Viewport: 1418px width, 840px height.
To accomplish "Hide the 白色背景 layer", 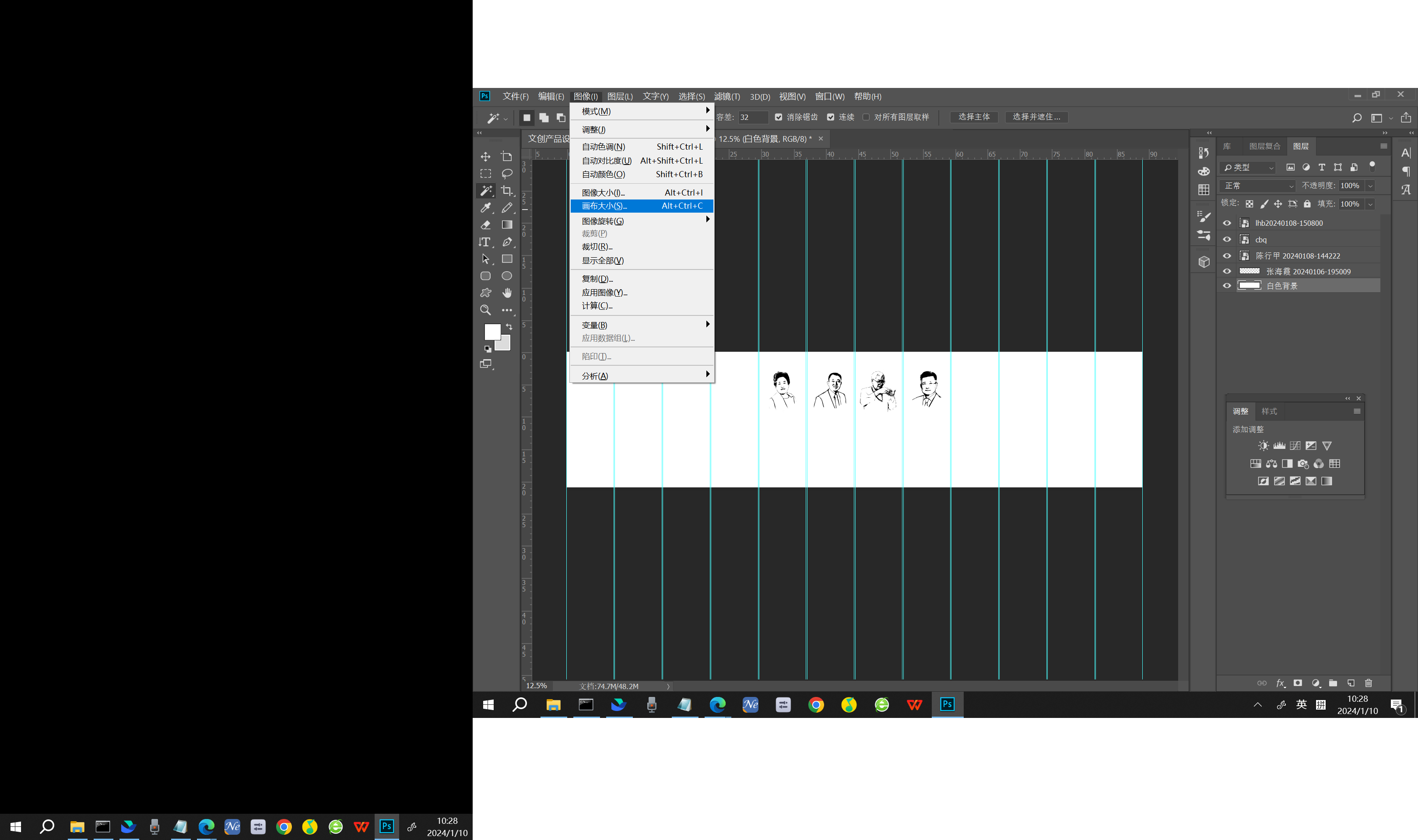I will (x=1226, y=285).
